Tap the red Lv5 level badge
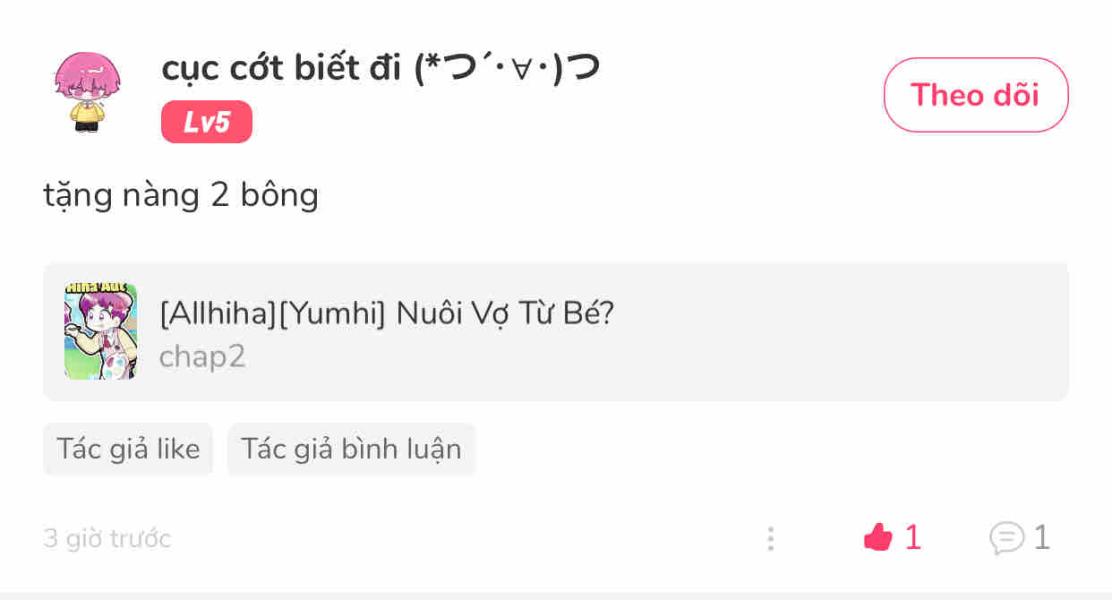Viewport: 1112px width, 600px height. [x=206, y=122]
